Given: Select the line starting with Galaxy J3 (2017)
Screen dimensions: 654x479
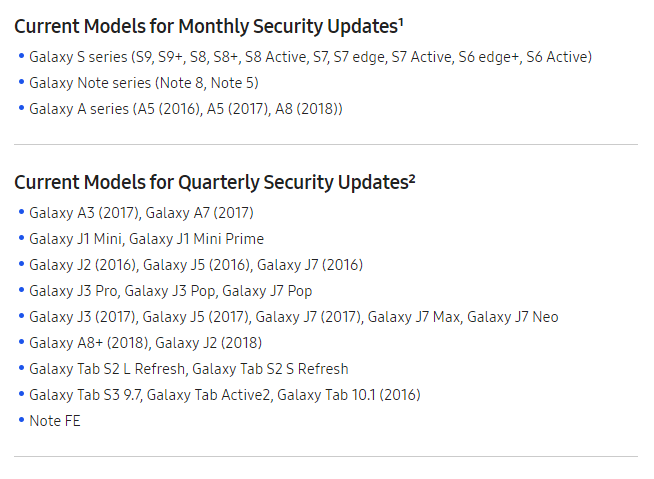Looking at the screenshot, I should click(x=293, y=317).
